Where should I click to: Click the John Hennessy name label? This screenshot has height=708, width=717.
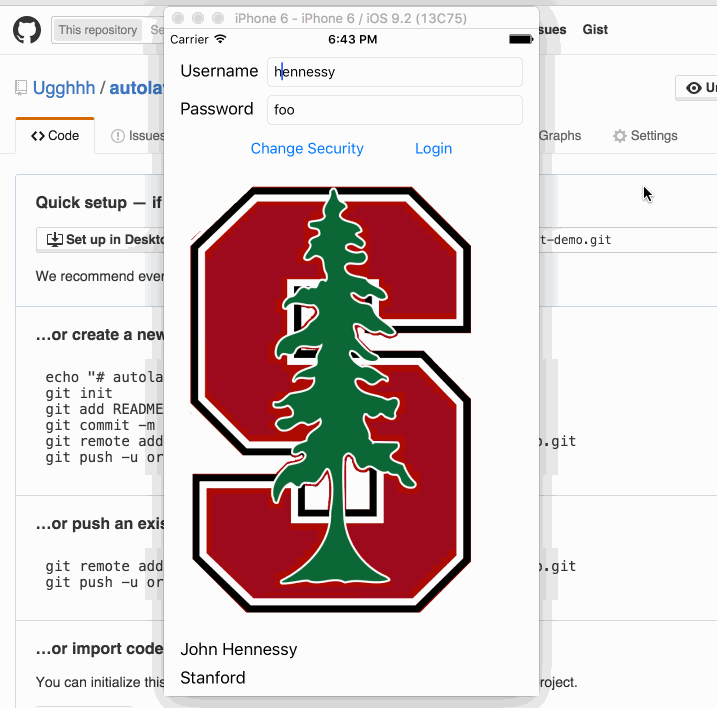239,649
